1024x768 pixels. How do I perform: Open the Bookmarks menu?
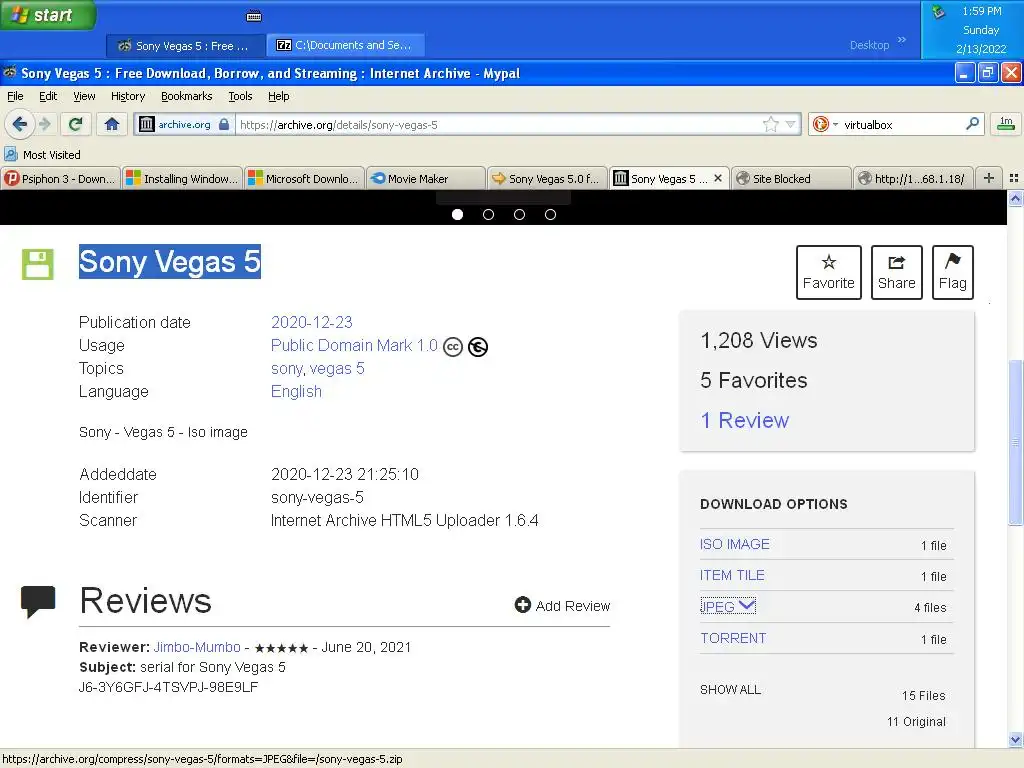click(186, 96)
